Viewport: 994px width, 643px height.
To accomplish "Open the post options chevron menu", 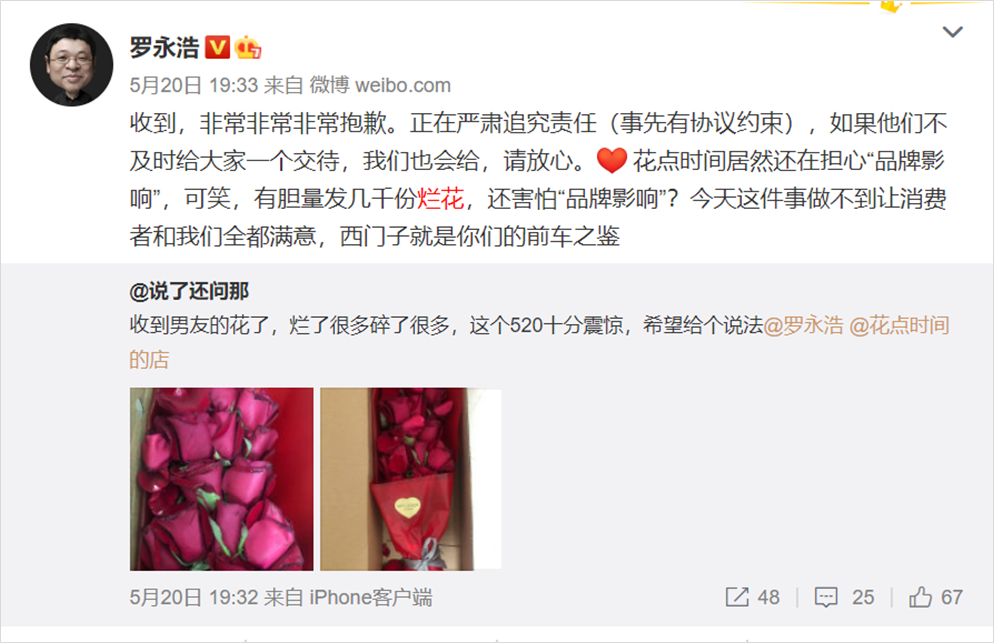I will [x=952, y=32].
